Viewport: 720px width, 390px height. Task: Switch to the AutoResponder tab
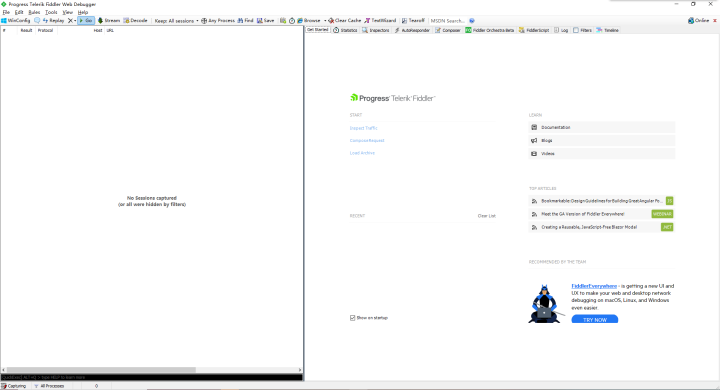(x=412, y=30)
